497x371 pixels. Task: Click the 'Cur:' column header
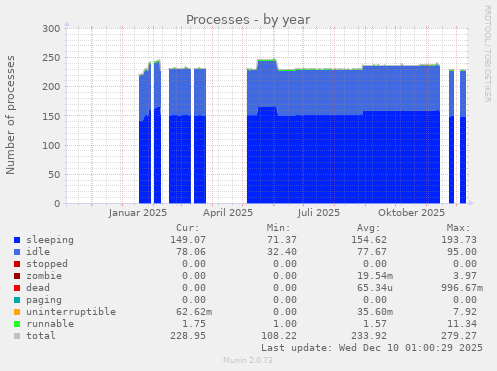pos(188,228)
